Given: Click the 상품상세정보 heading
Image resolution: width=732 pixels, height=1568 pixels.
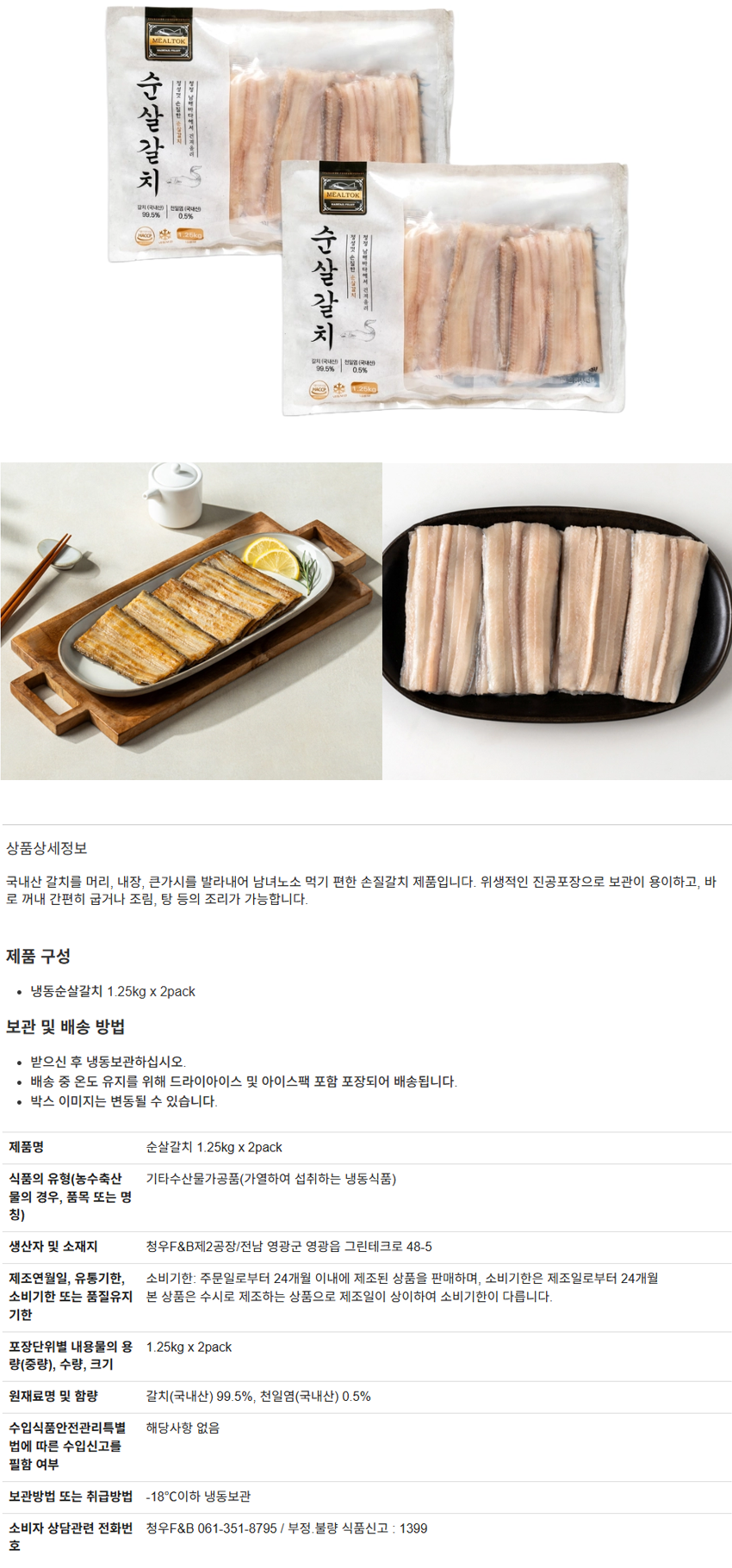Looking at the screenshot, I should (x=47, y=848).
